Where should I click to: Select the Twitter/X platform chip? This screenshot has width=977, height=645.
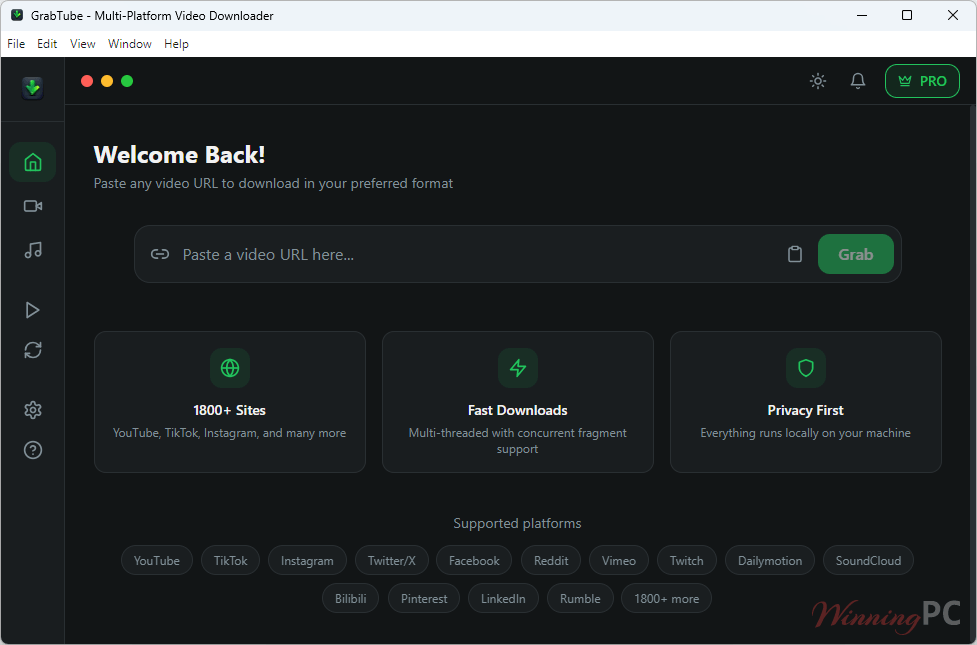click(391, 560)
